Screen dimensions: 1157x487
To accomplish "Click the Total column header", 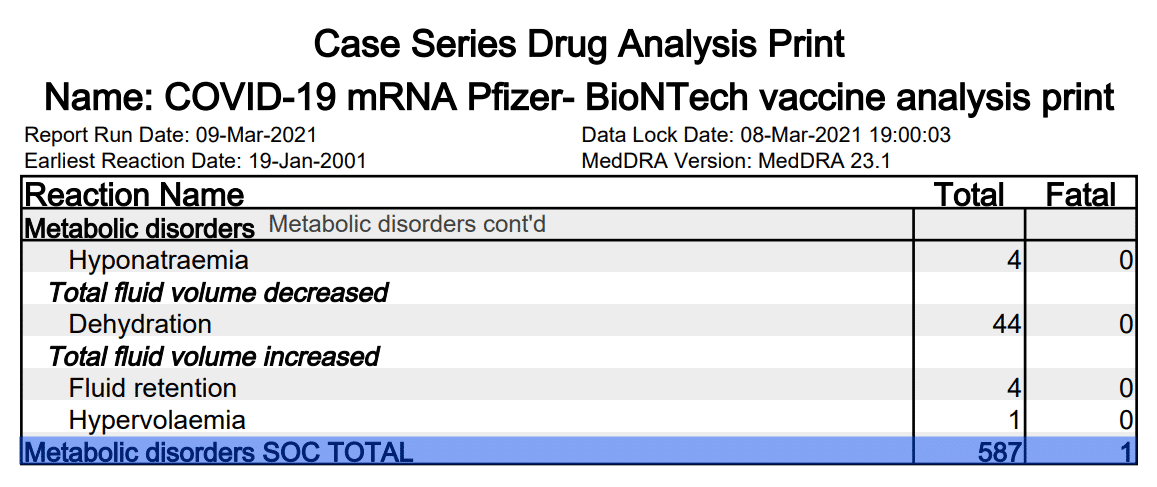I will tap(968, 194).
